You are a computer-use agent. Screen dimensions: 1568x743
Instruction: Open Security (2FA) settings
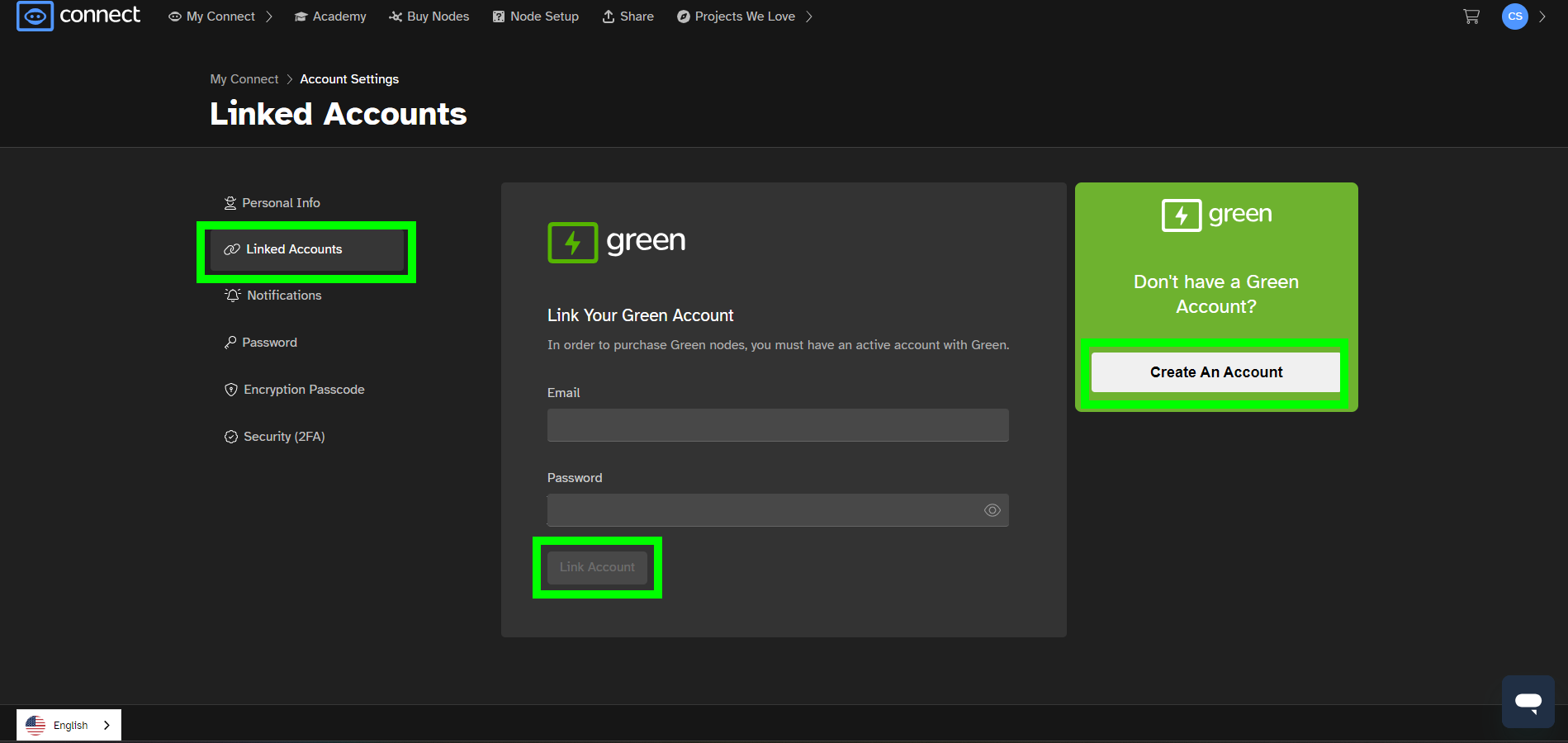pos(275,437)
